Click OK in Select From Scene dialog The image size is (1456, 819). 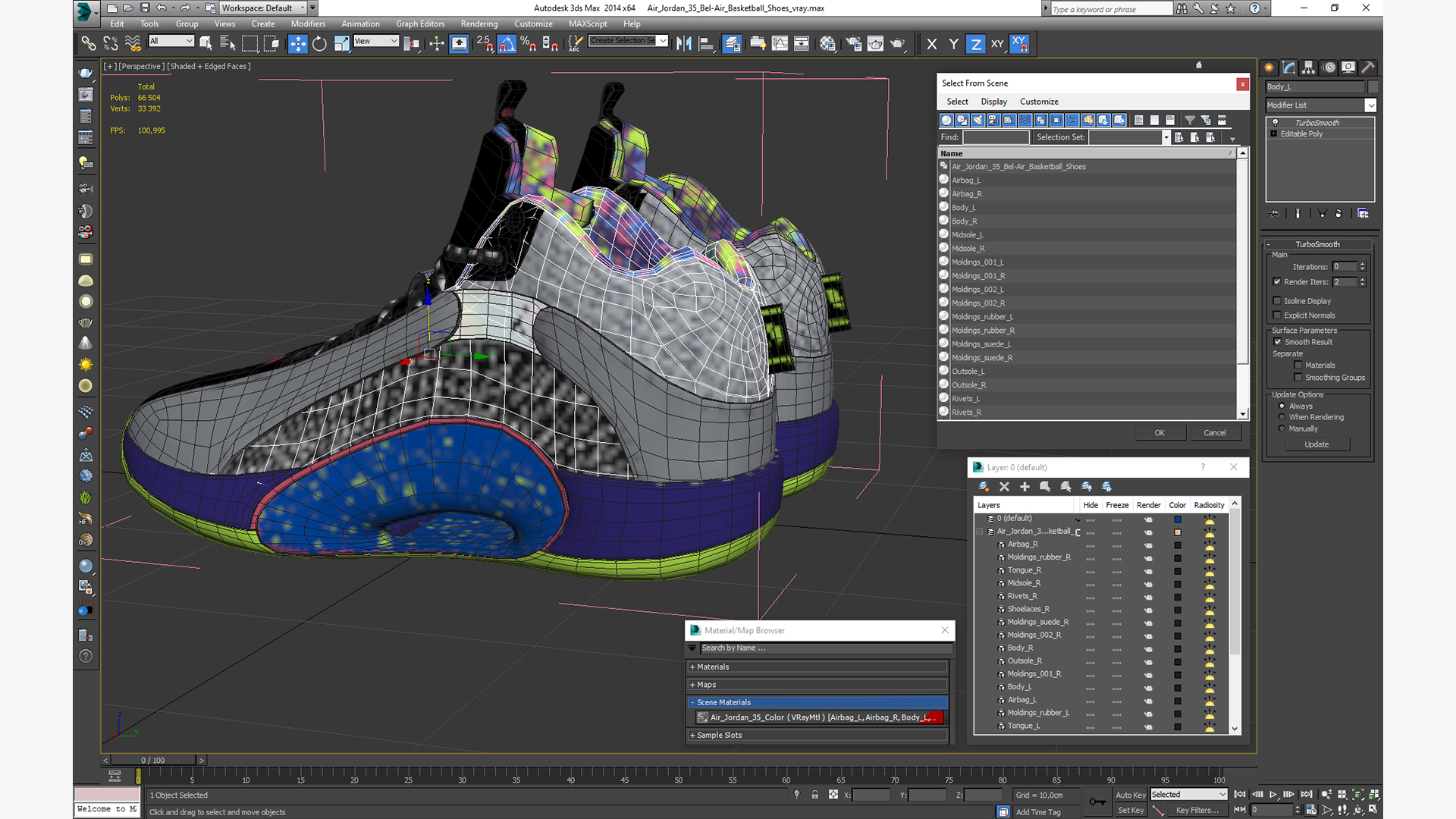click(1159, 433)
